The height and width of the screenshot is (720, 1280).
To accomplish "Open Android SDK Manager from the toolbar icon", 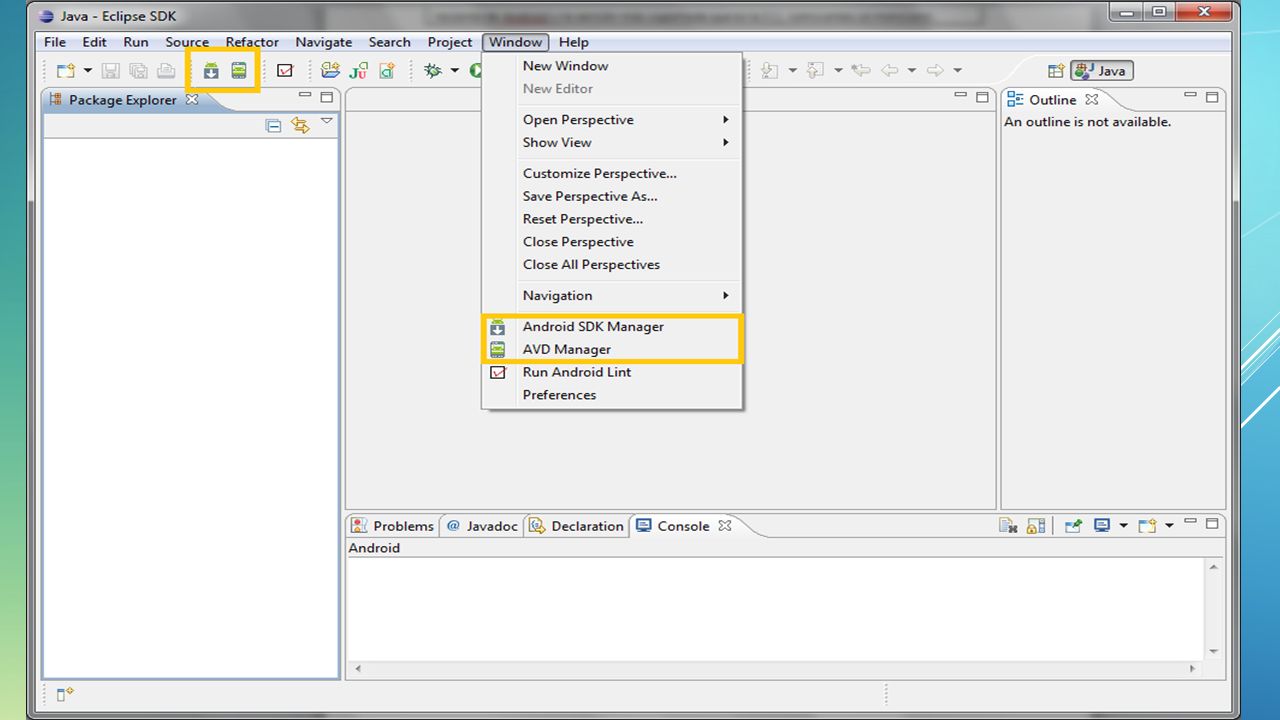I will coord(211,70).
